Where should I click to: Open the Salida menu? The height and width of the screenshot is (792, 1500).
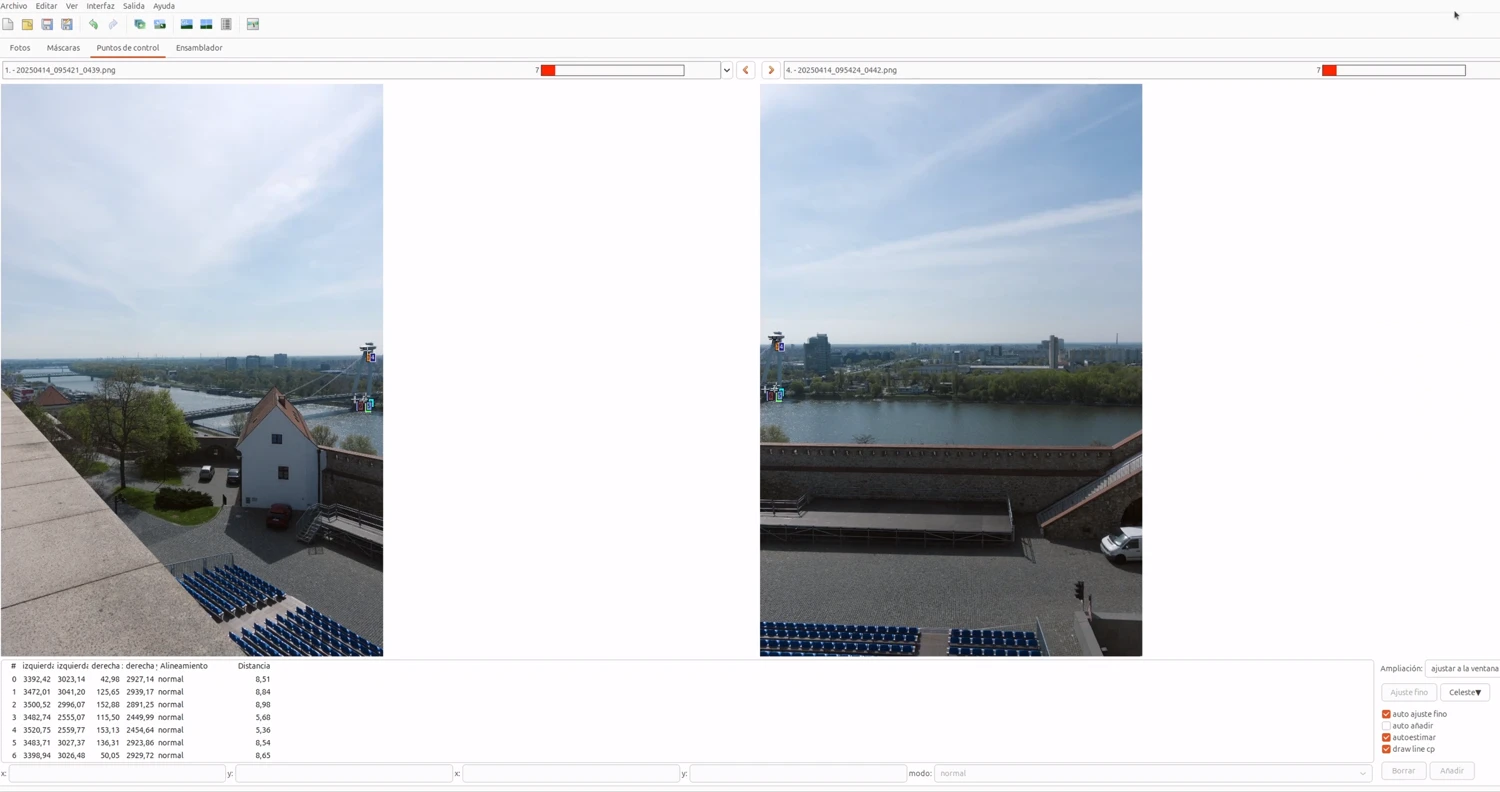(x=133, y=6)
